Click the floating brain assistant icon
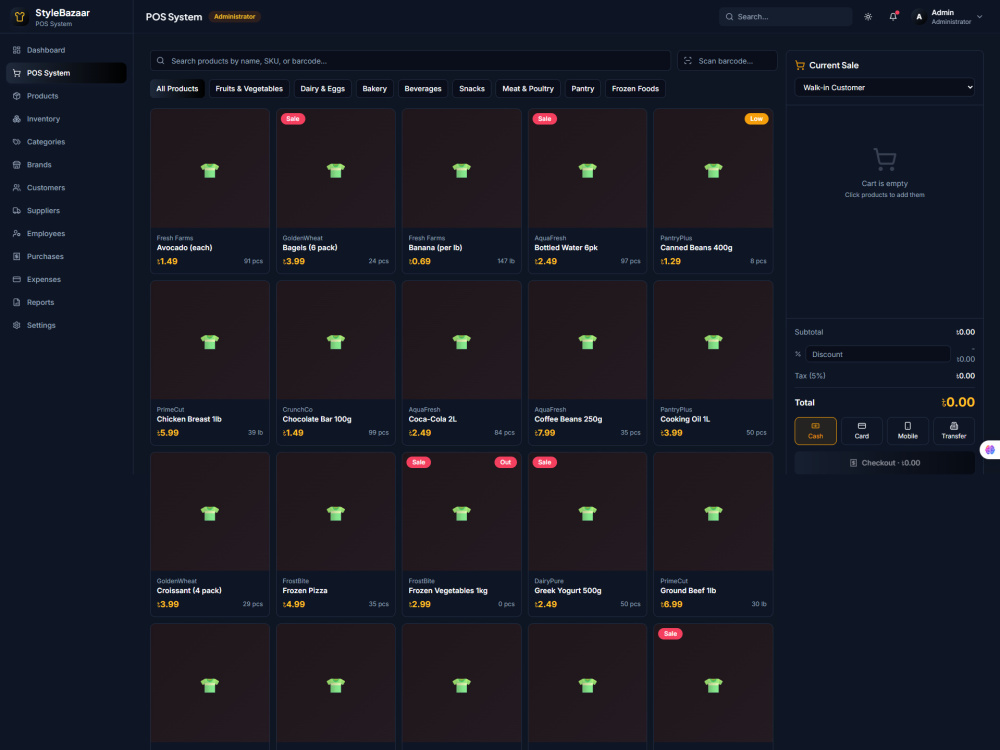1000x750 pixels. click(x=990, y=450)
